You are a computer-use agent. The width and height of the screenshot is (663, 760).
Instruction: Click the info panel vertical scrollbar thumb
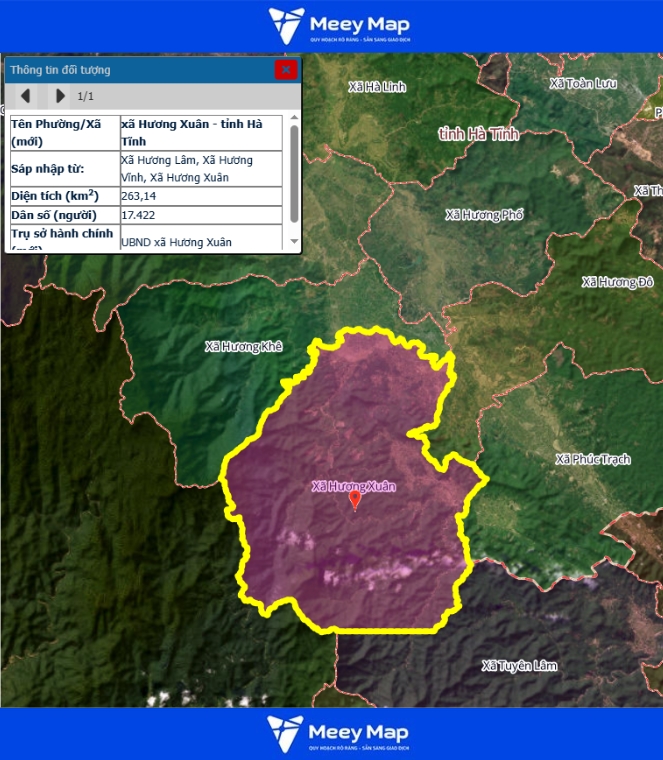[x=294, y=174]
